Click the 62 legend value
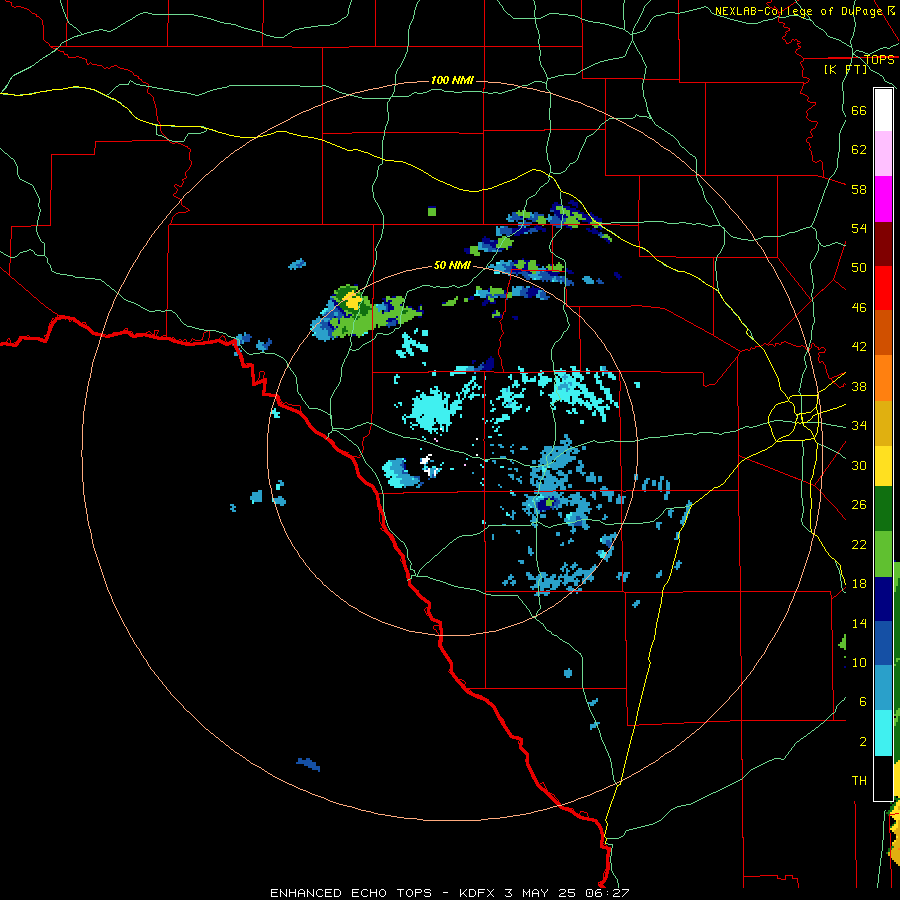 click(x=859, y=150)
